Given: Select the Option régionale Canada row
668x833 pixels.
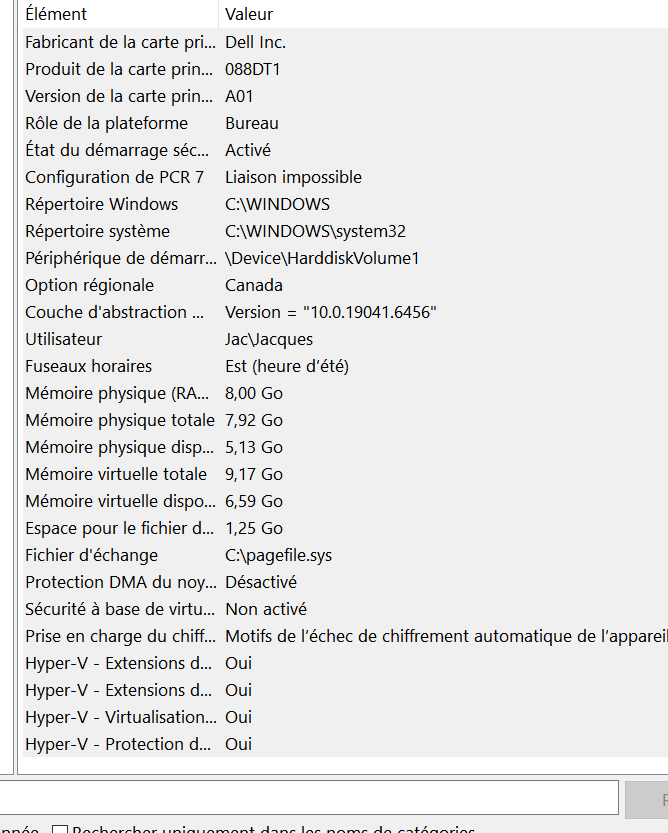Looking at the screenshot, I should pos(345,285).
